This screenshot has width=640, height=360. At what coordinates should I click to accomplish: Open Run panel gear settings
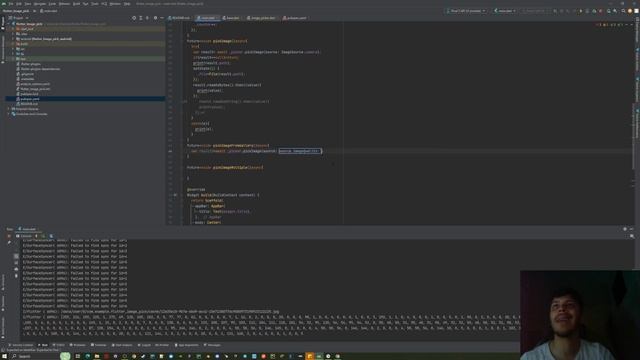(625, 229)
